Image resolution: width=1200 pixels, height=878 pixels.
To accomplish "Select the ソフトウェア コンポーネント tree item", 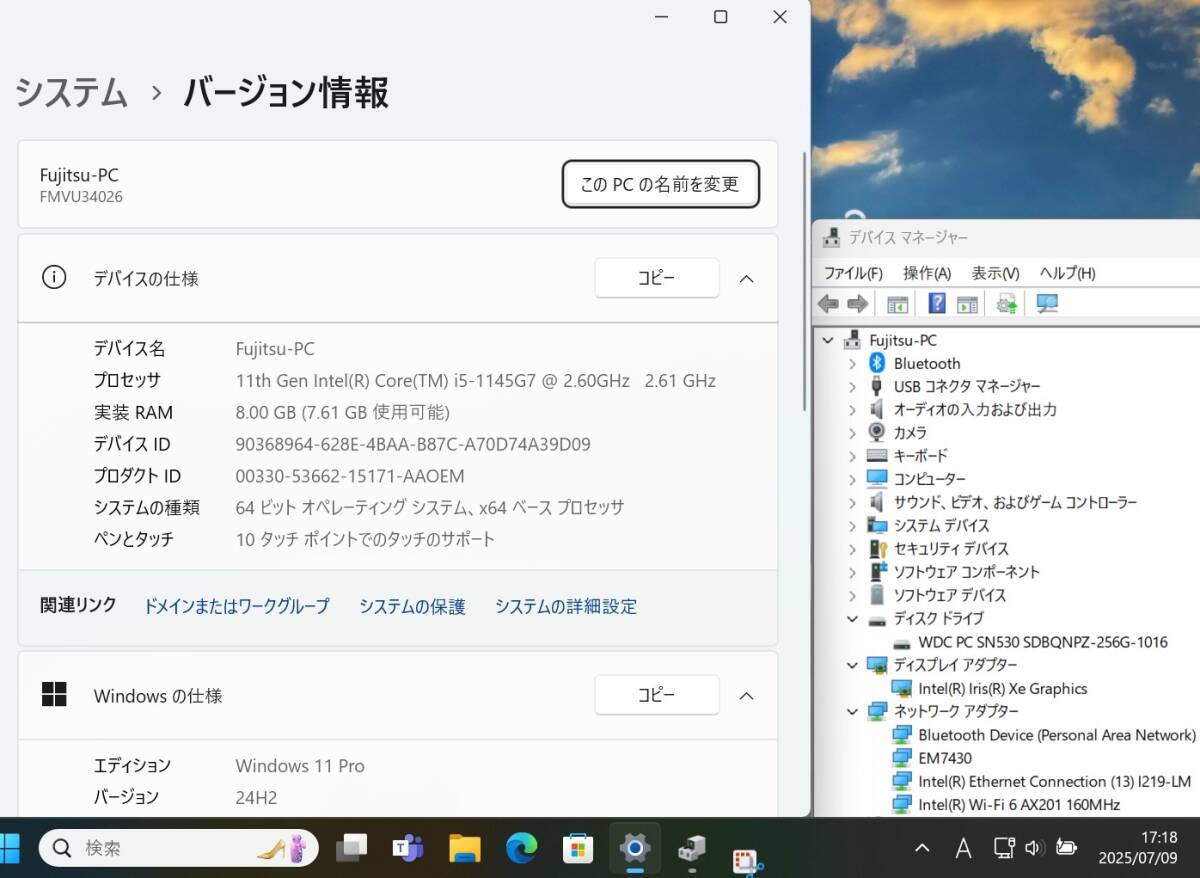I will point(966,572).
